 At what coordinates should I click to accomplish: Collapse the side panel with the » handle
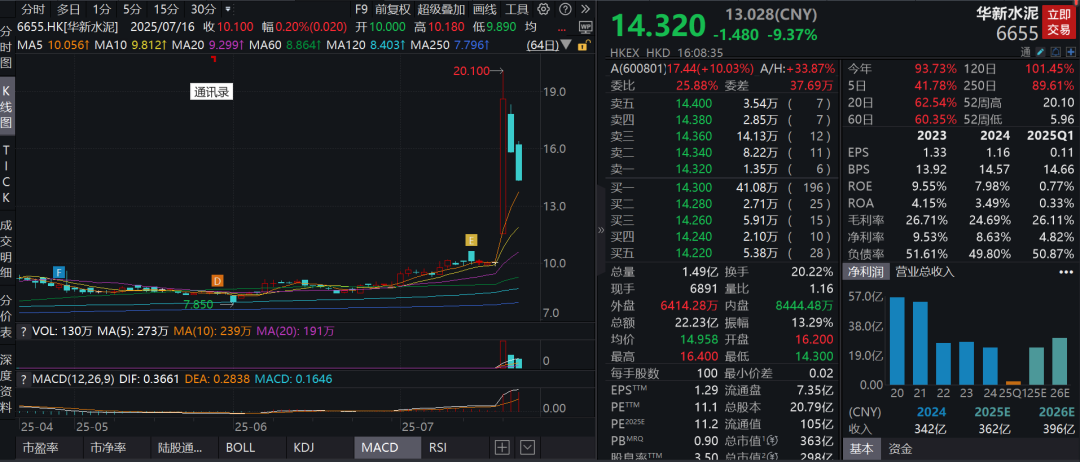(601, 230)
